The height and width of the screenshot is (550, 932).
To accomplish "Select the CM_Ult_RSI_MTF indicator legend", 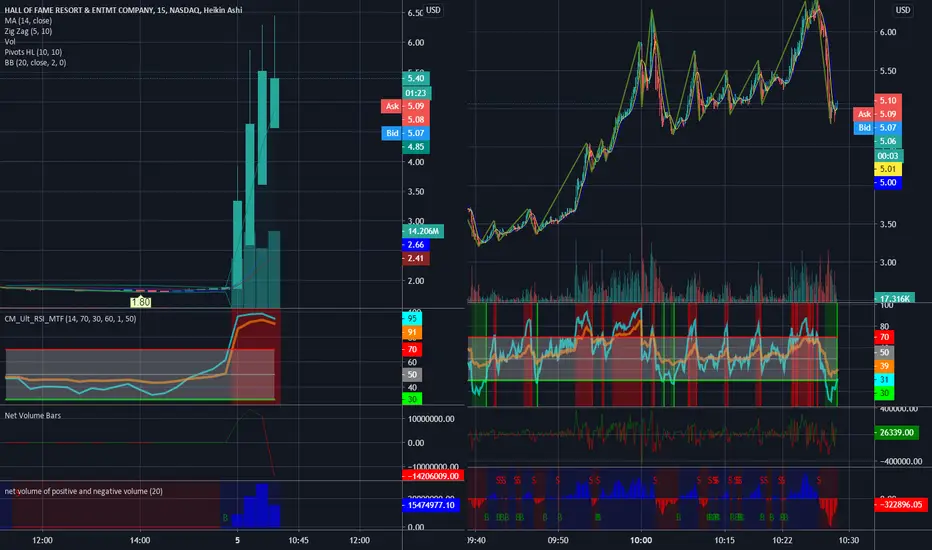I will (70, 319).
